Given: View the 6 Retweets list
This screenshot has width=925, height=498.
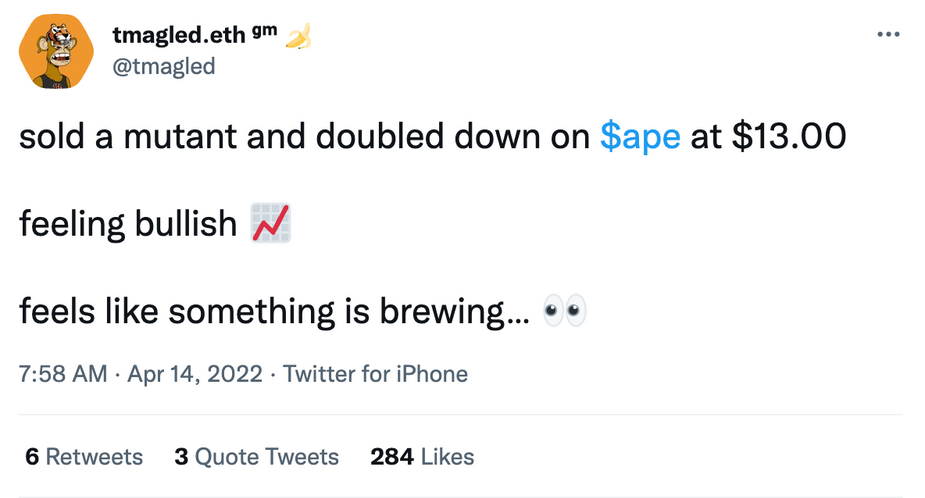Looking at the screenshot, I should 84,457.
